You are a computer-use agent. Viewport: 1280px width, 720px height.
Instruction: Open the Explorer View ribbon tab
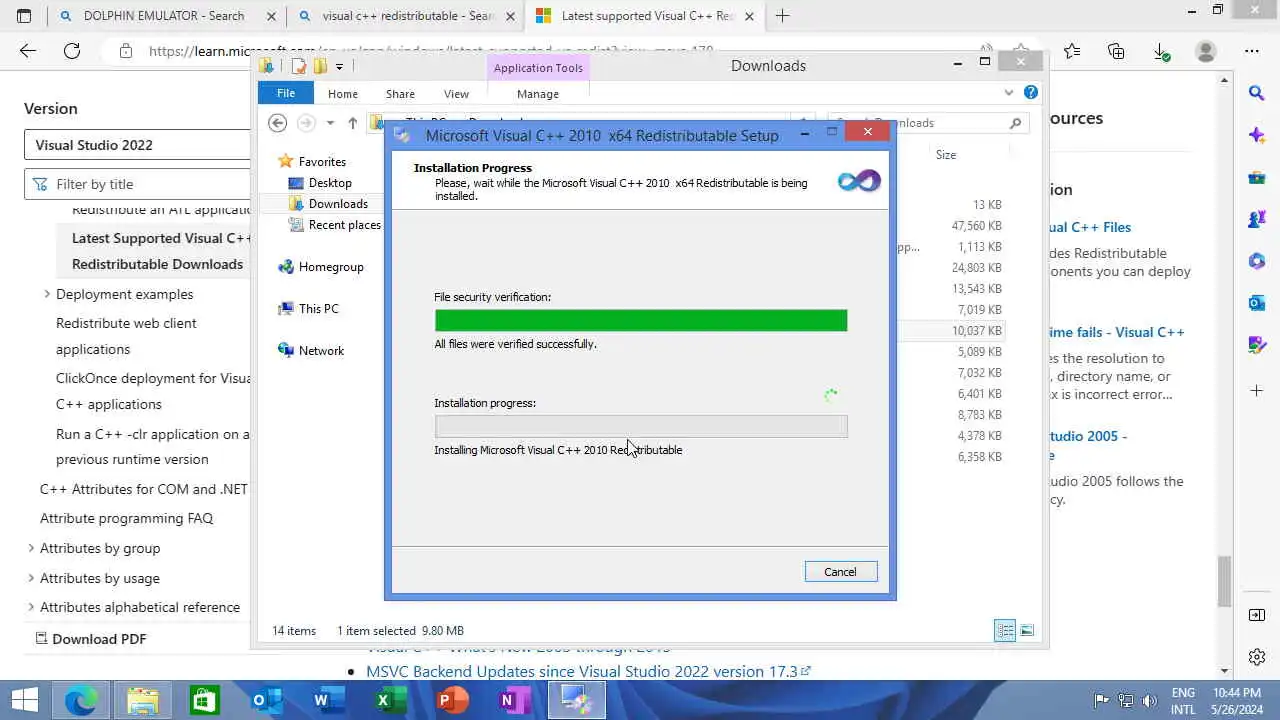tap(456, 93)
